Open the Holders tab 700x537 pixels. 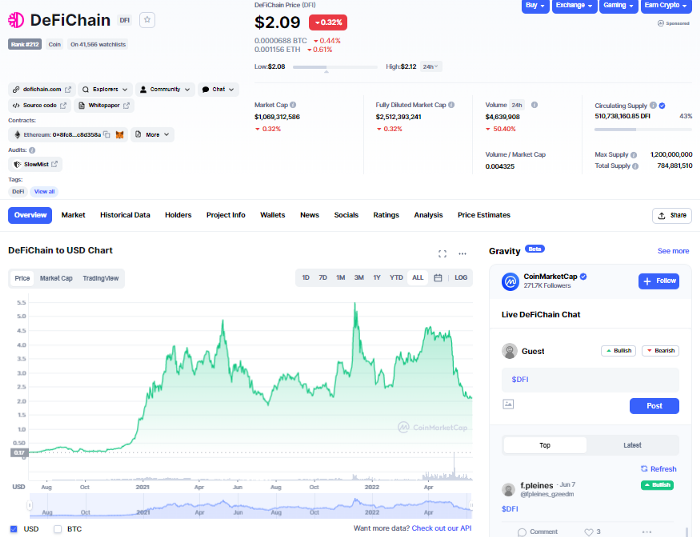178,215
